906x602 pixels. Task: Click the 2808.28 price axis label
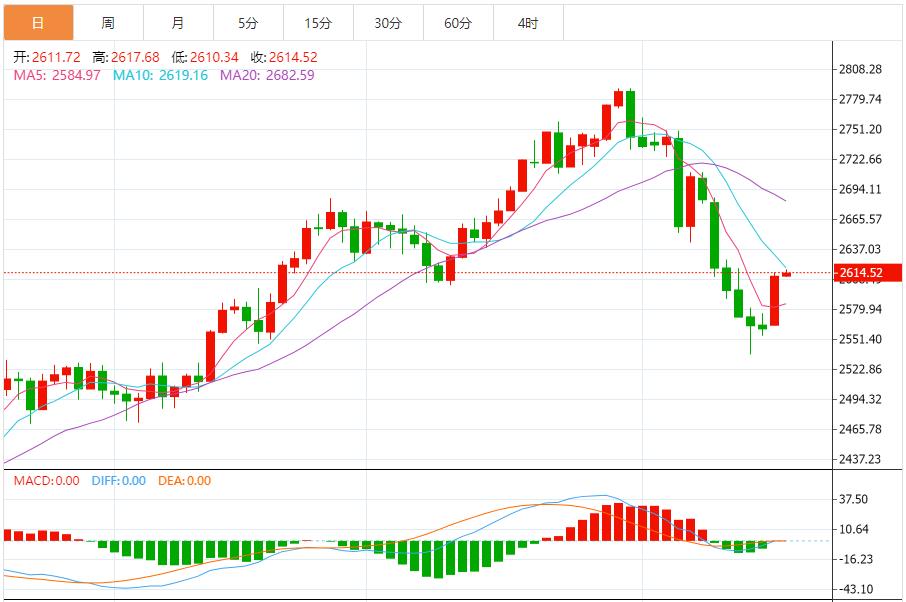point(860,69)
